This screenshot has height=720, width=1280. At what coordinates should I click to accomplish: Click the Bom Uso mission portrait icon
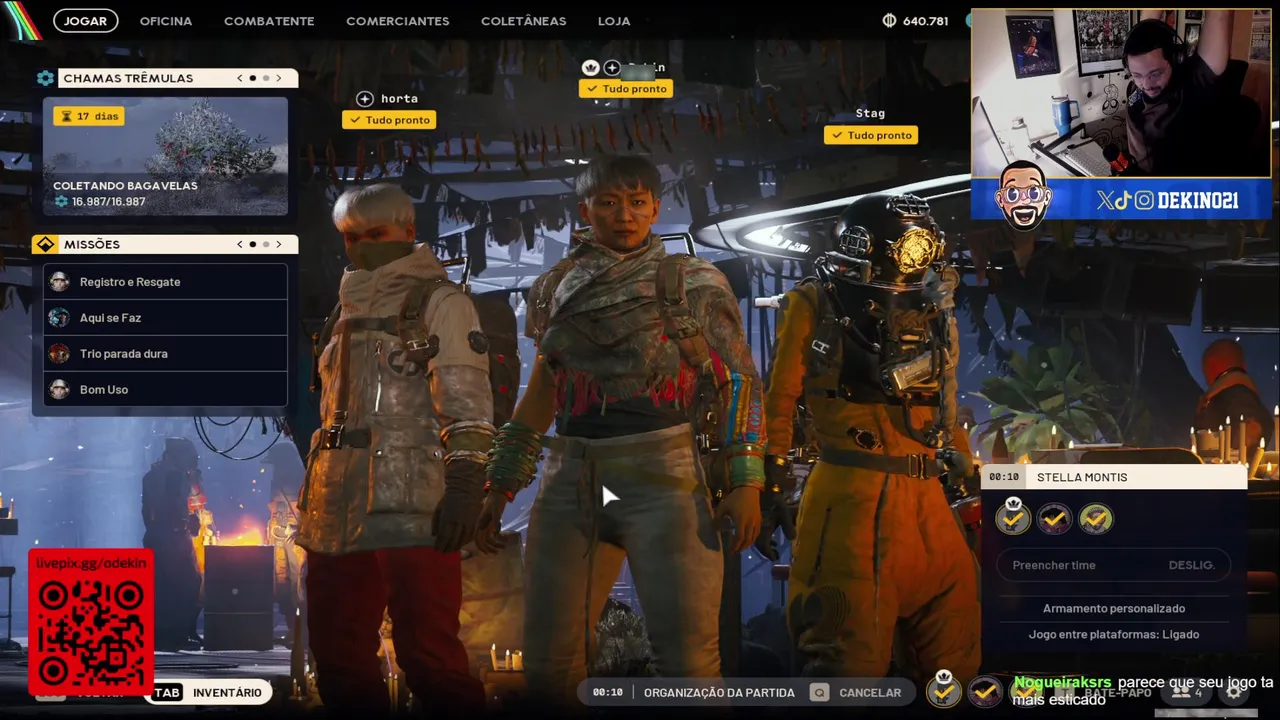59,390
